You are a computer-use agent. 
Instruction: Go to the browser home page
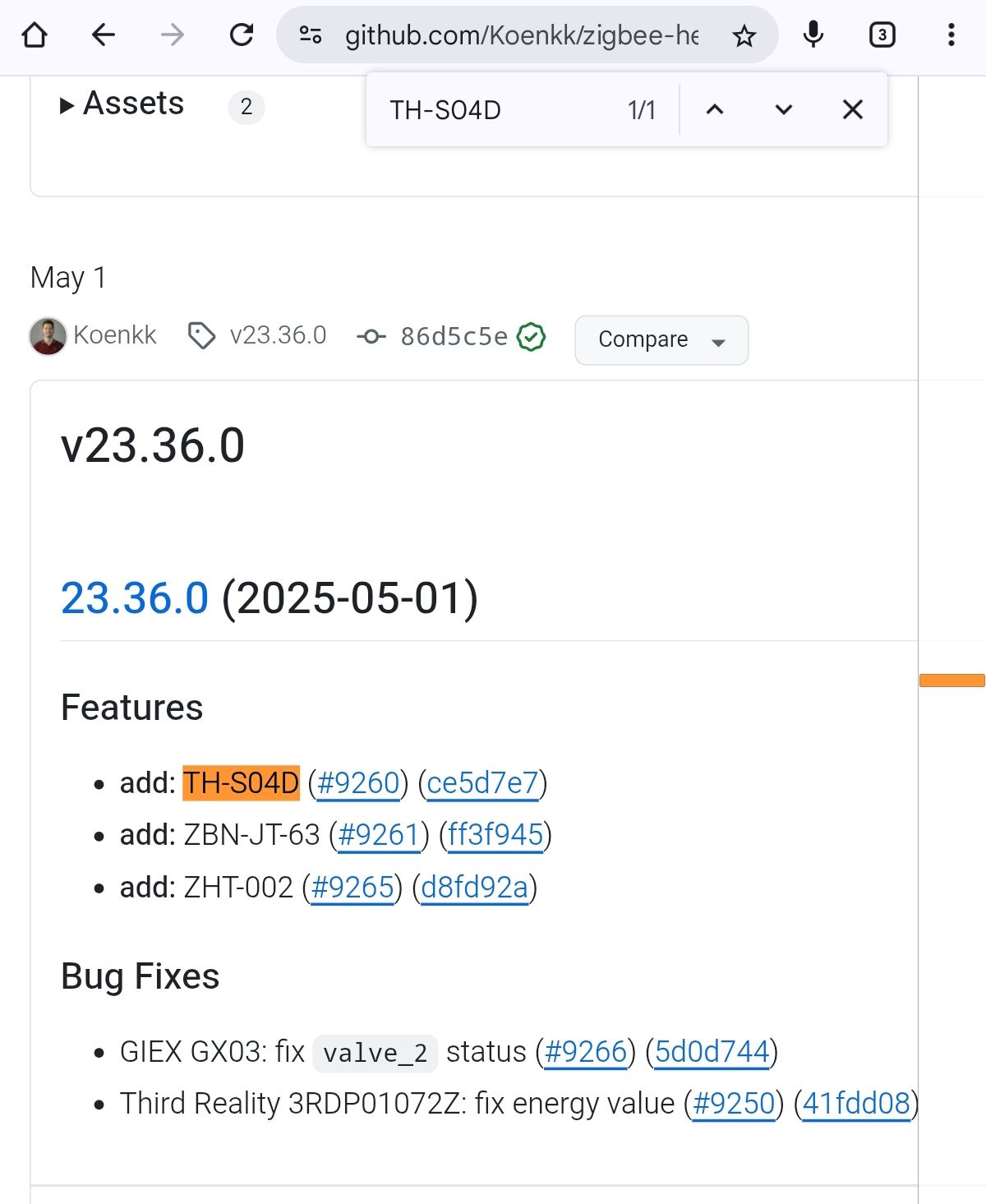coord(35,35)
